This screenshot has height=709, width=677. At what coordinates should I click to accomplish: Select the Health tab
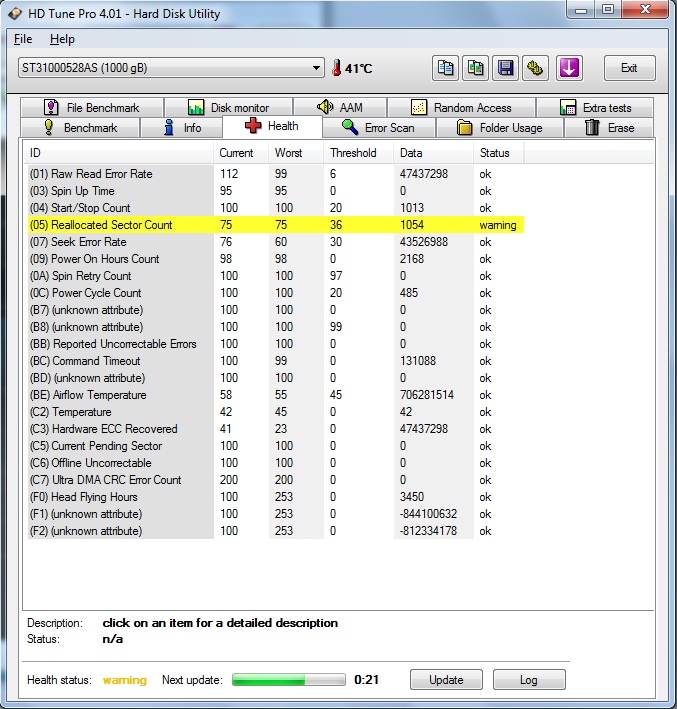[272, 126]
